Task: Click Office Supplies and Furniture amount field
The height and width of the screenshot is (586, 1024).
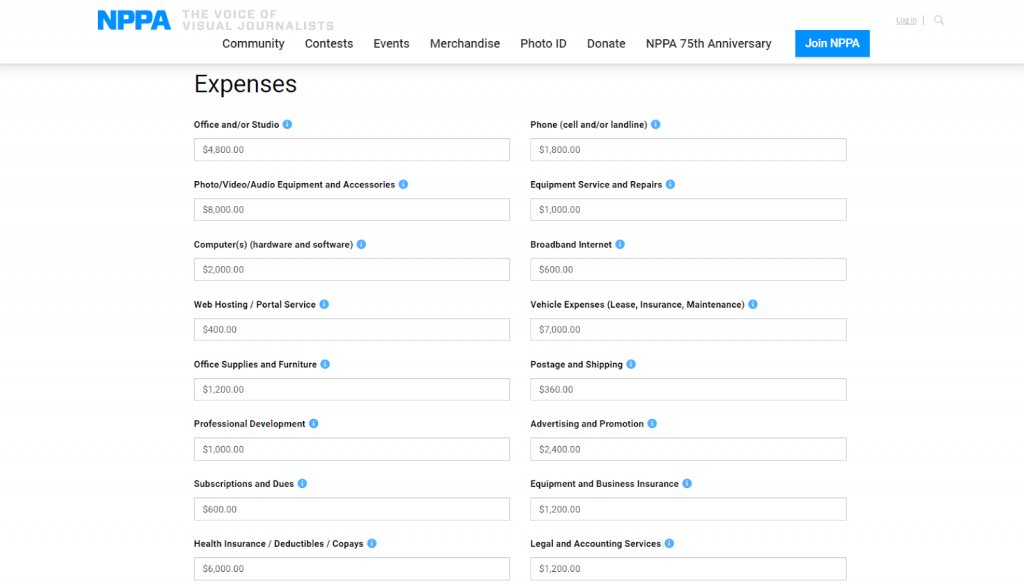Action: click(x=352, y=389)
